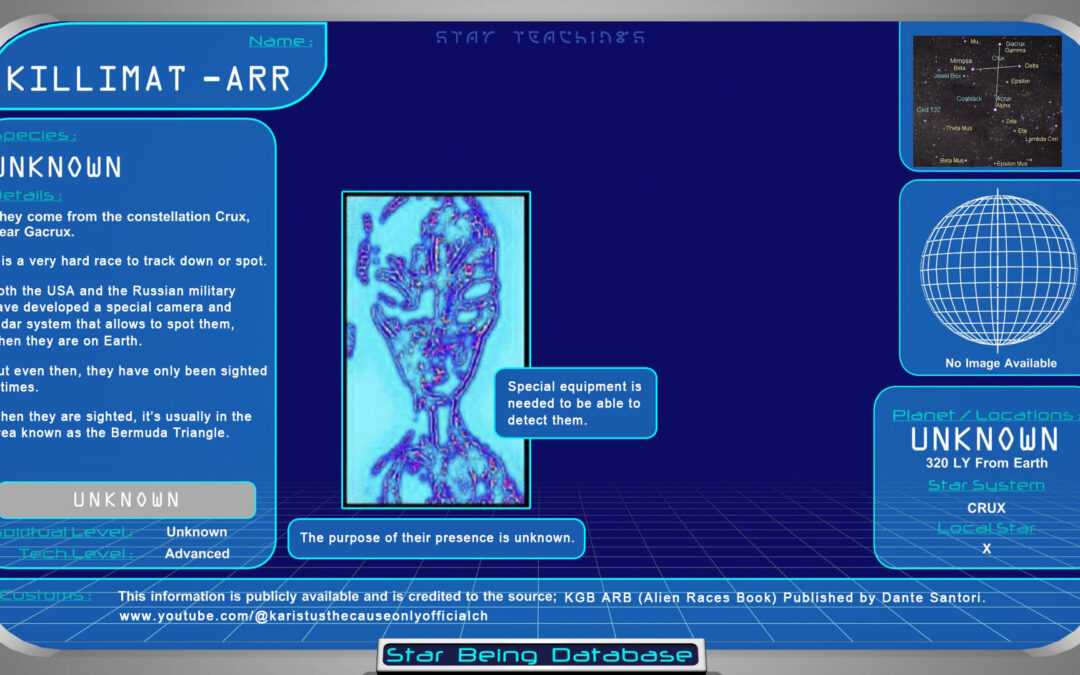
Task: Click the 'purpose of their presence' caption
Action: 436,538
